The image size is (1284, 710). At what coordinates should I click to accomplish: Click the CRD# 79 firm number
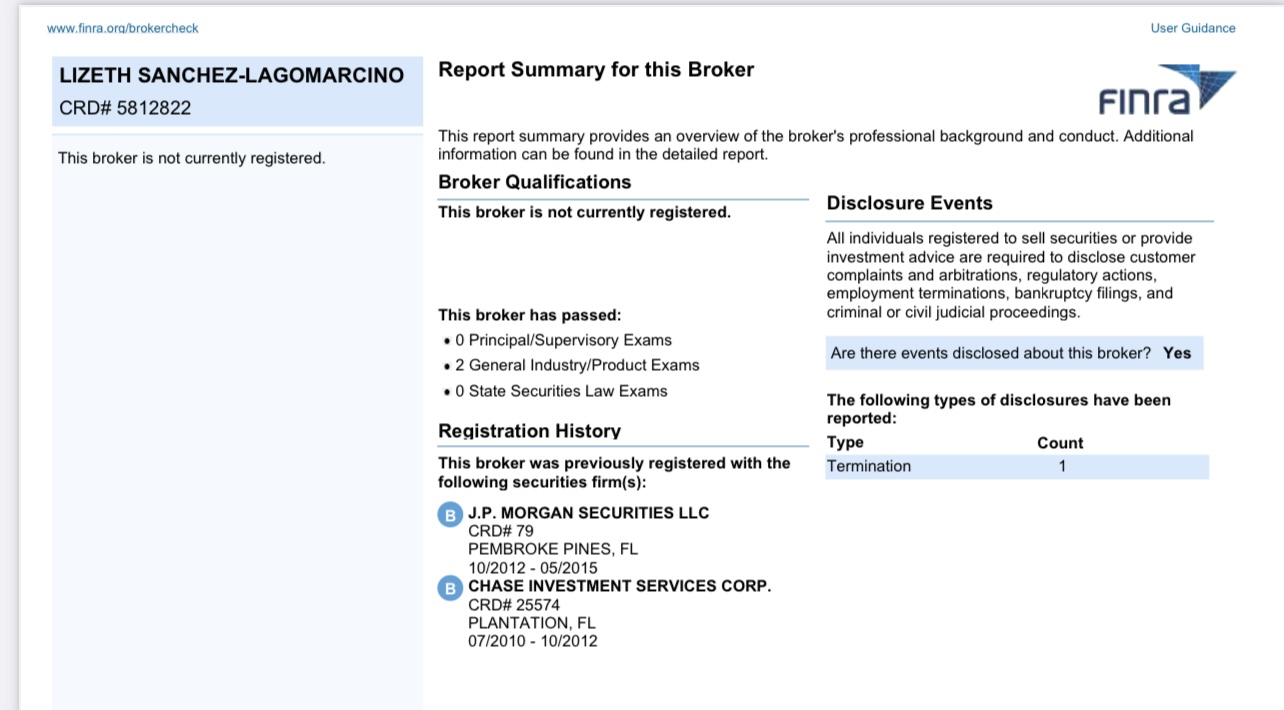pyautogui.click(x=501, y=531)
